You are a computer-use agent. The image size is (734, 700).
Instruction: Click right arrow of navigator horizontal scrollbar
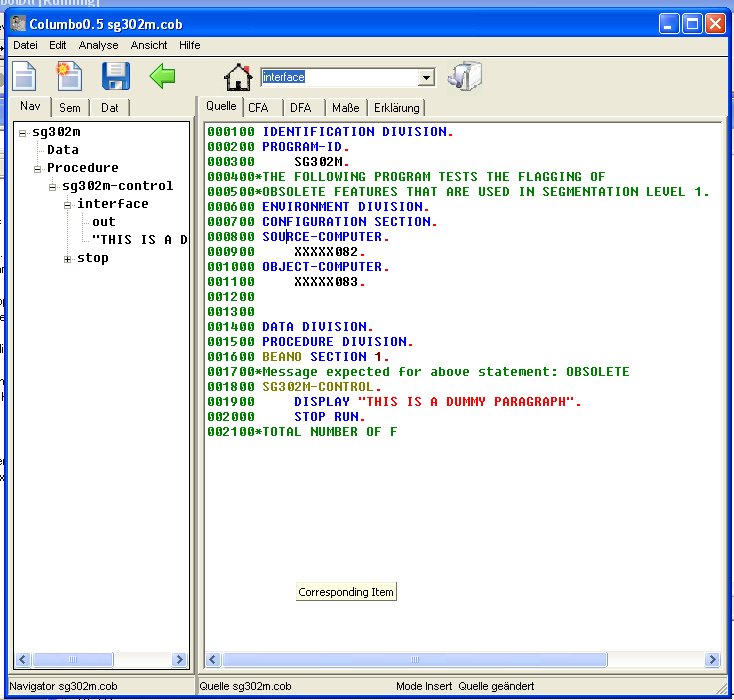180,660
